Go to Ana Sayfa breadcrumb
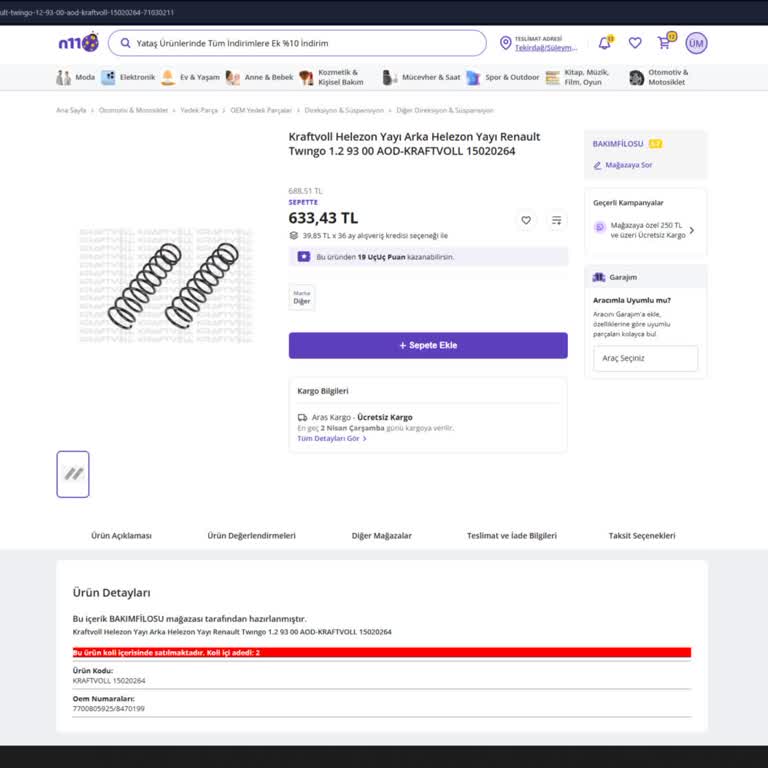Image resolution: width=768 pixels, height=768 pixels. click(71, 110)
